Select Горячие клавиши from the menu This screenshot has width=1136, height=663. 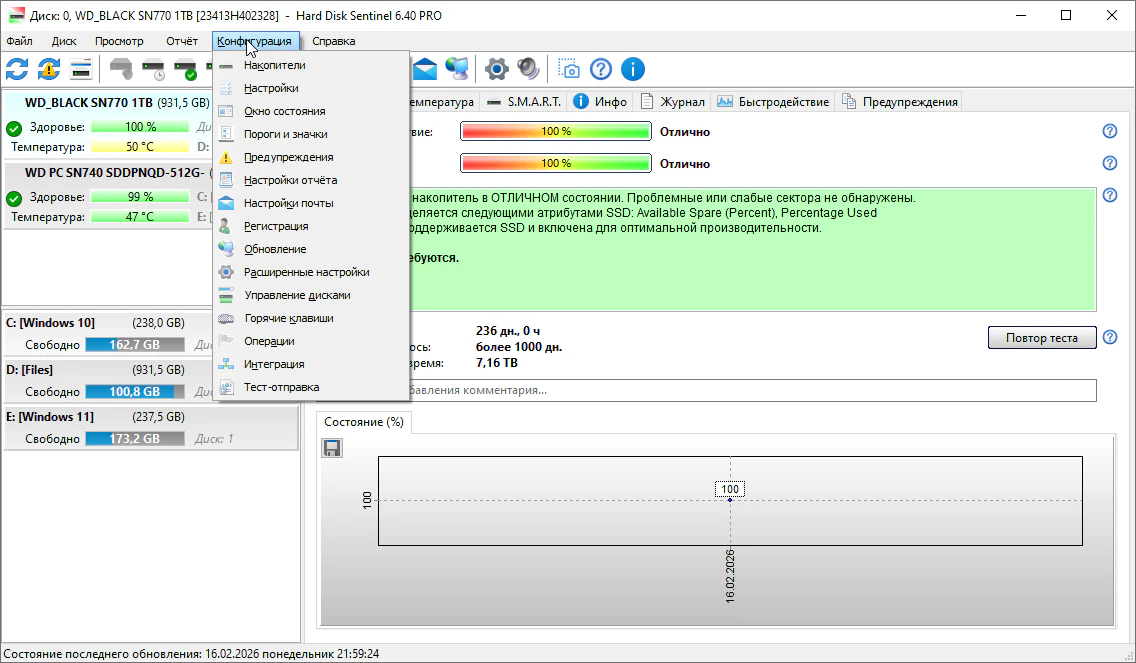click(289, 318)
